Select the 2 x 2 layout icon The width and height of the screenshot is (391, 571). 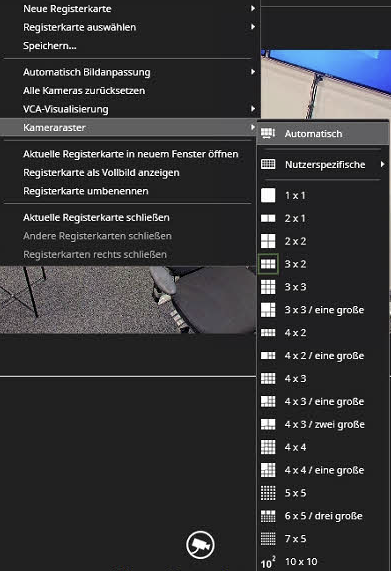click(x=268, y=241)
